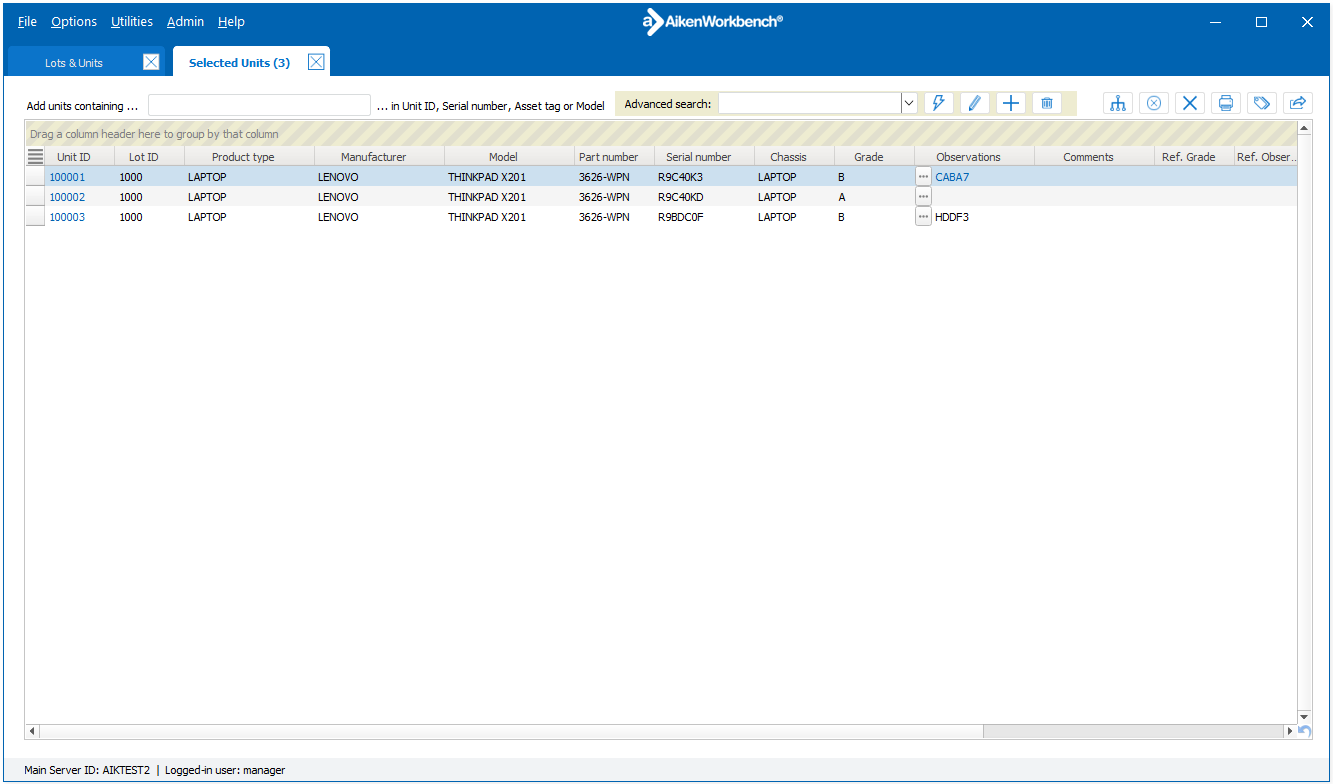
Task: Sort by Part number column header
Action: 614,157
